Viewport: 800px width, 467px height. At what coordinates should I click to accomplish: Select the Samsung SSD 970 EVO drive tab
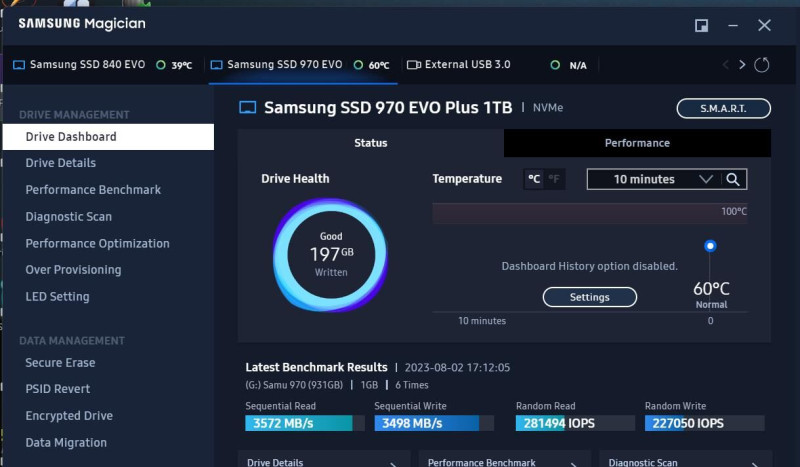tap(303, 65)
